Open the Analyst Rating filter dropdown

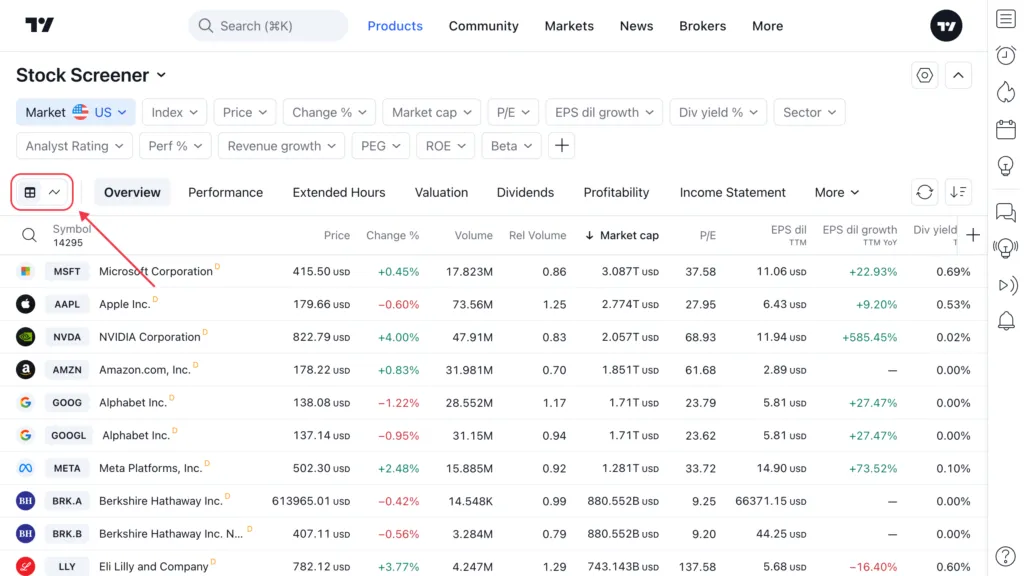coord(74,146)
